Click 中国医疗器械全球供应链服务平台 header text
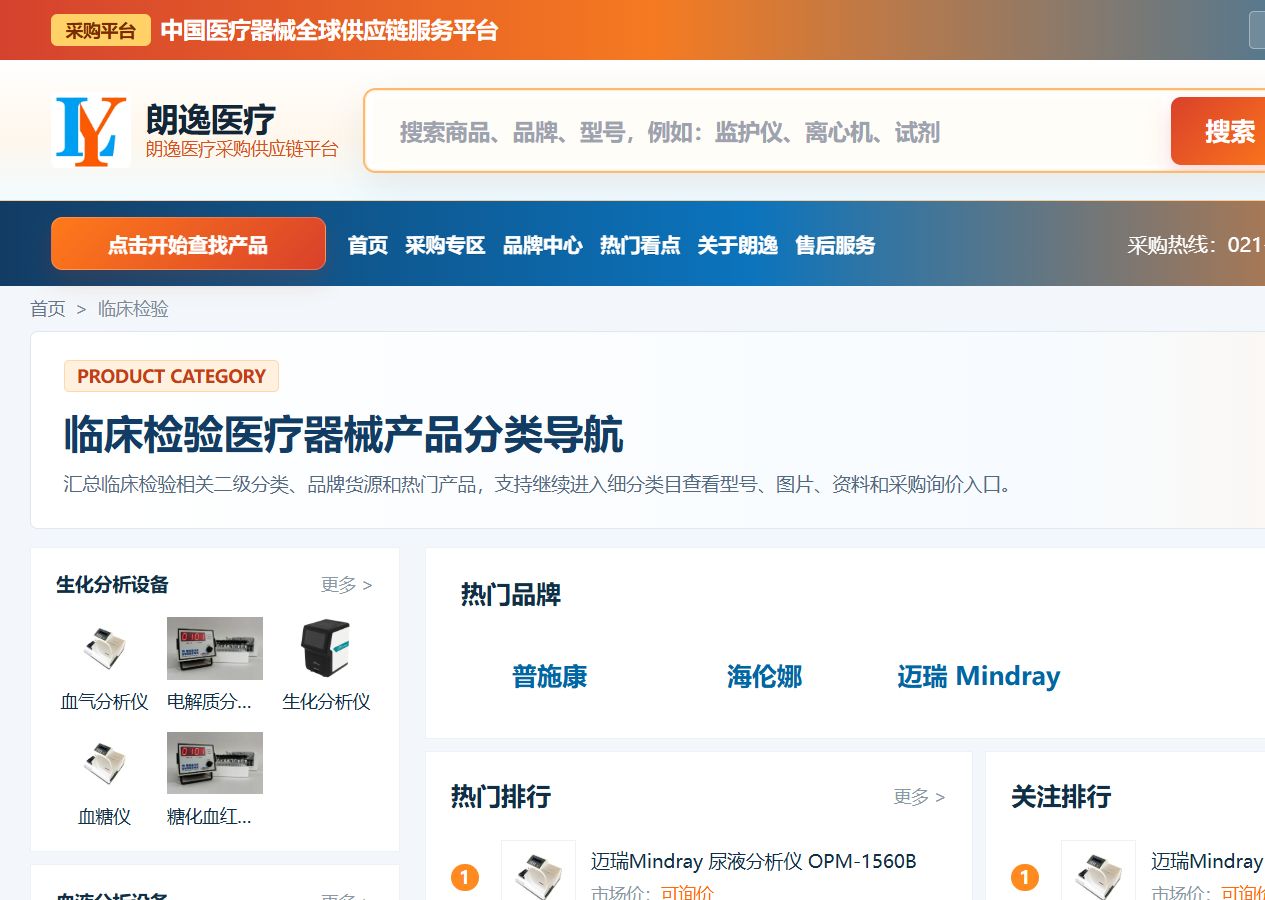This screenshot has height=900, width=1265. (329, 30)
